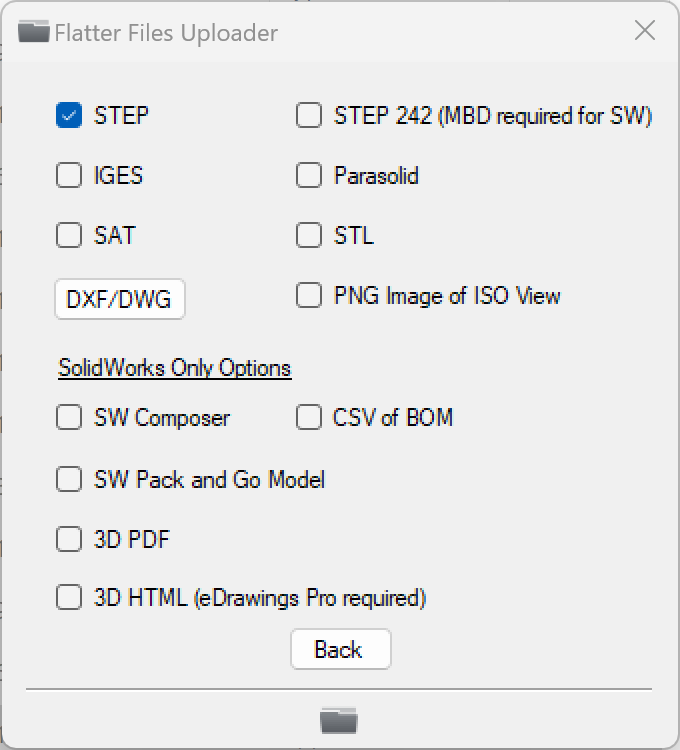Toggle the SW Composer checkbox
Image resolution: width=680 pixels, height=750 pixels.
(x=69, y=418)
